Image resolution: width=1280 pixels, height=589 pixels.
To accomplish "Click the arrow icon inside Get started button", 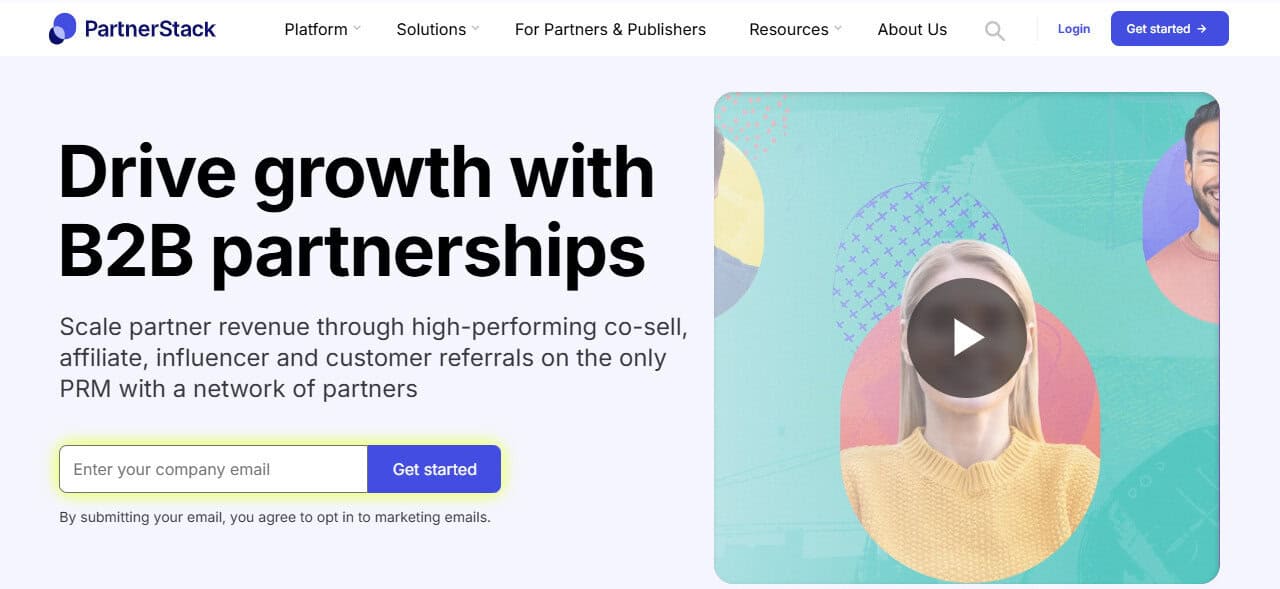I will coord(1203,29).
